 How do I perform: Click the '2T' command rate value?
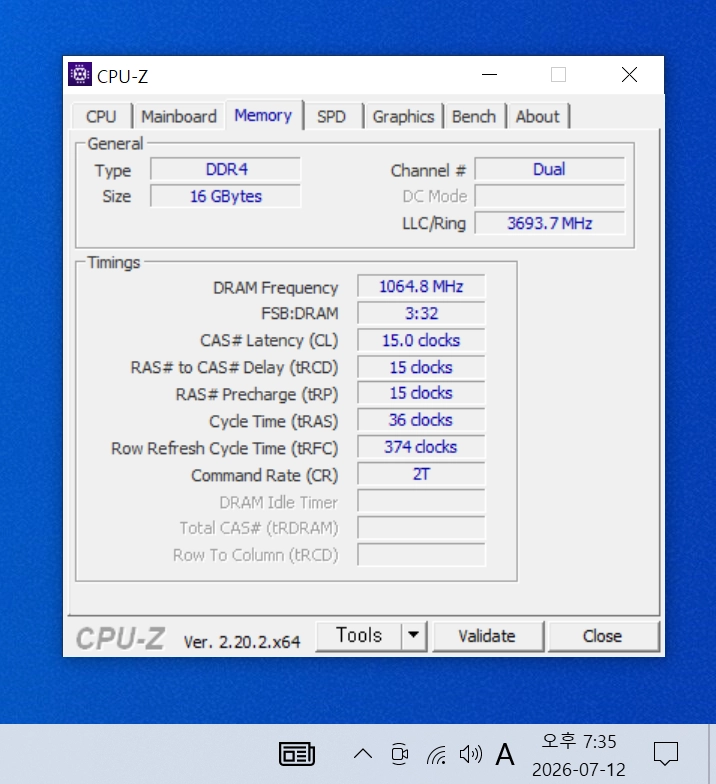click(x=421, y=474)
